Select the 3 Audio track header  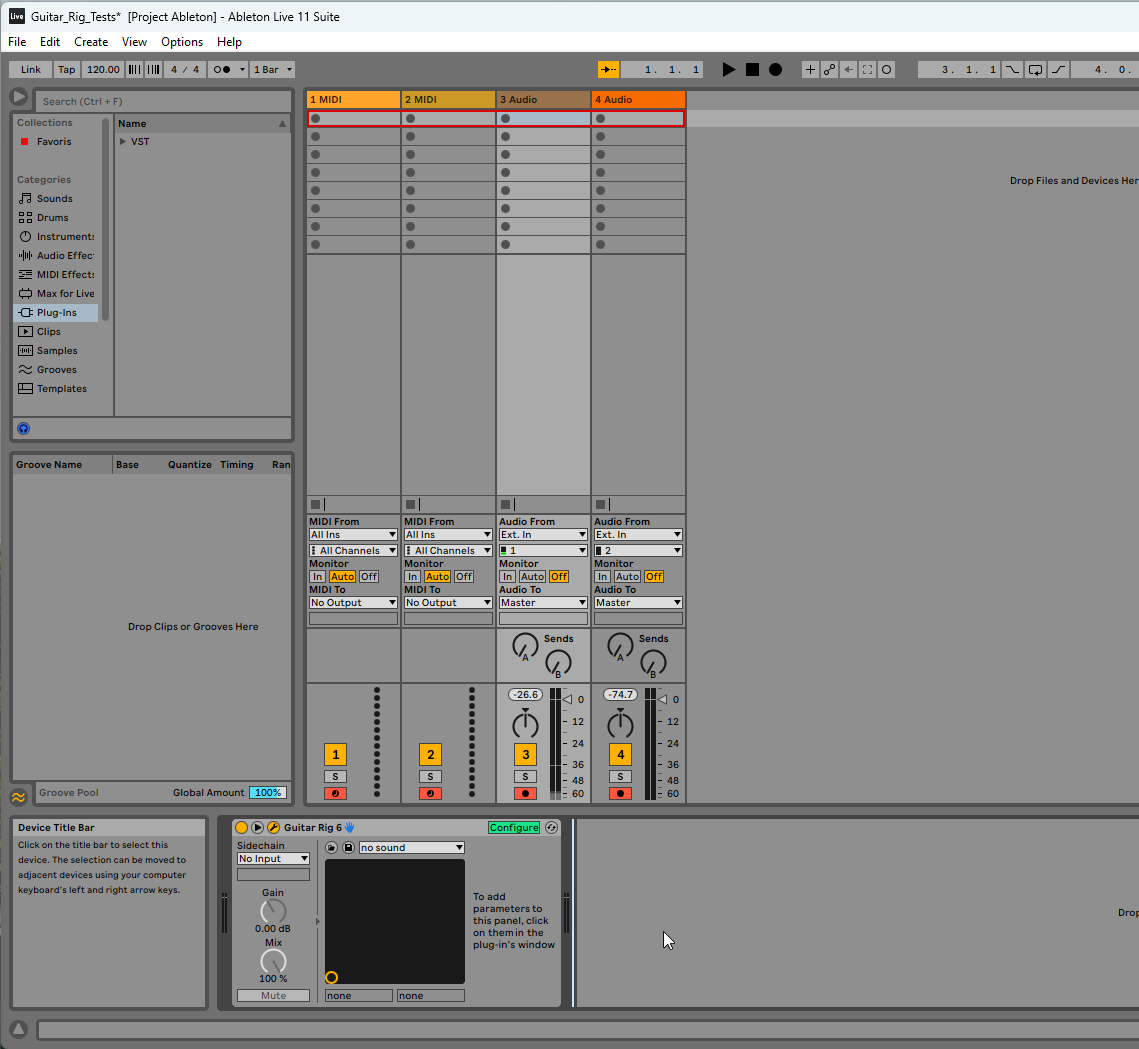(543, 100)
